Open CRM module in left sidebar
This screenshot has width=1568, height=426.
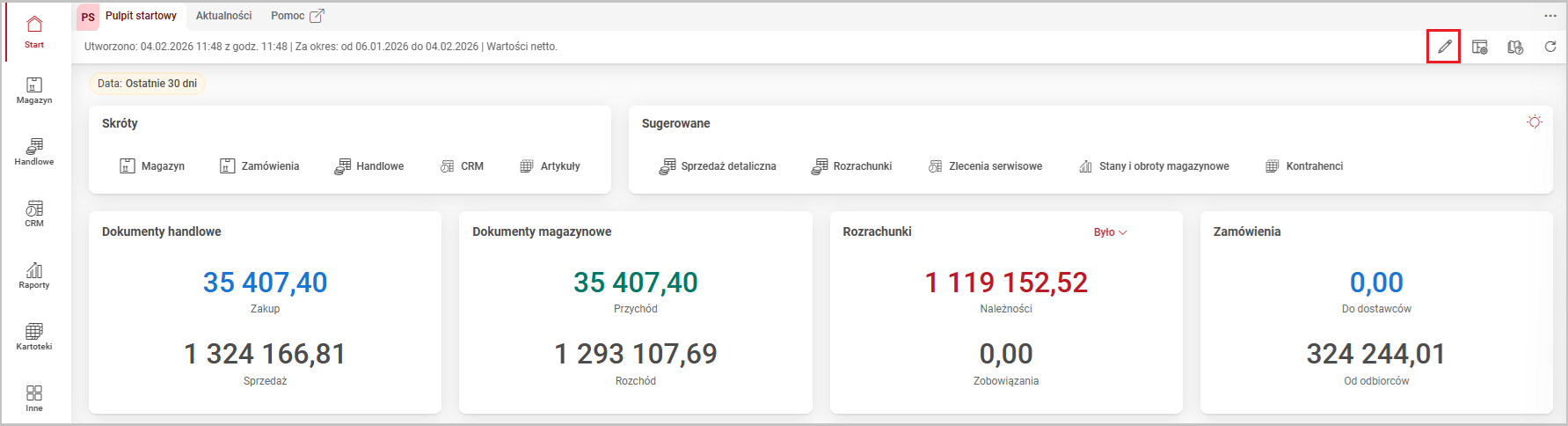[34, 213]
